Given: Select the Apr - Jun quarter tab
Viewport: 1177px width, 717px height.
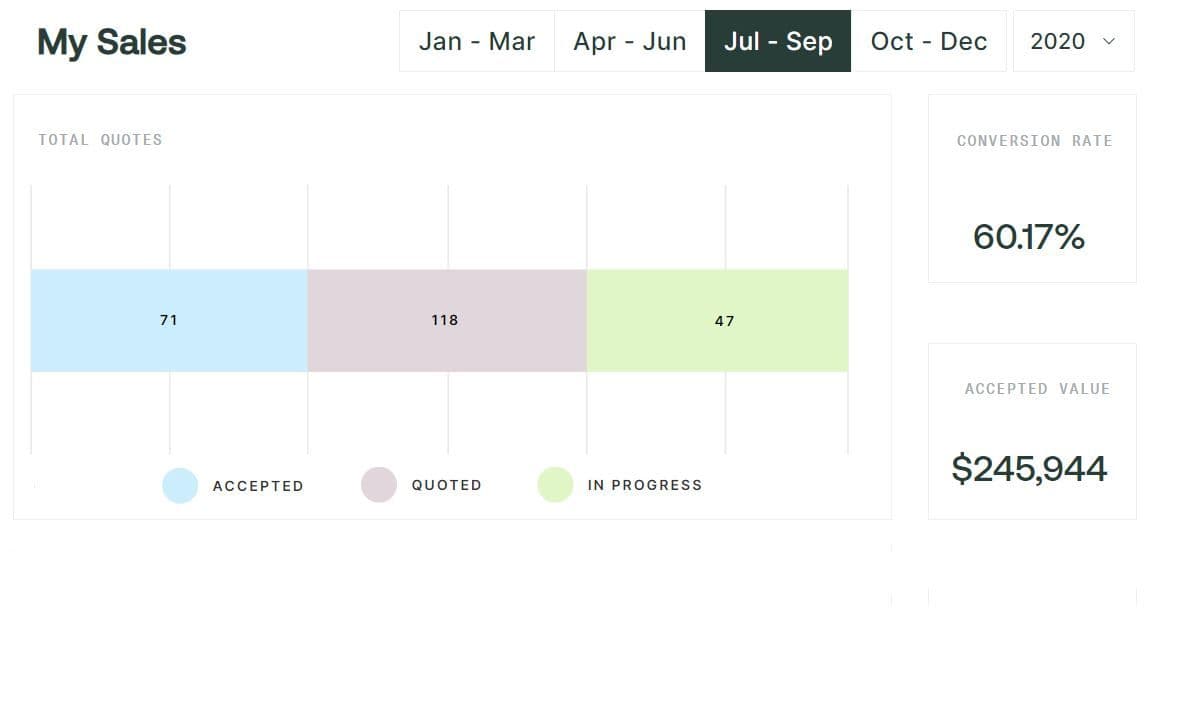Looking at the screenshot, I should [629, 41].
